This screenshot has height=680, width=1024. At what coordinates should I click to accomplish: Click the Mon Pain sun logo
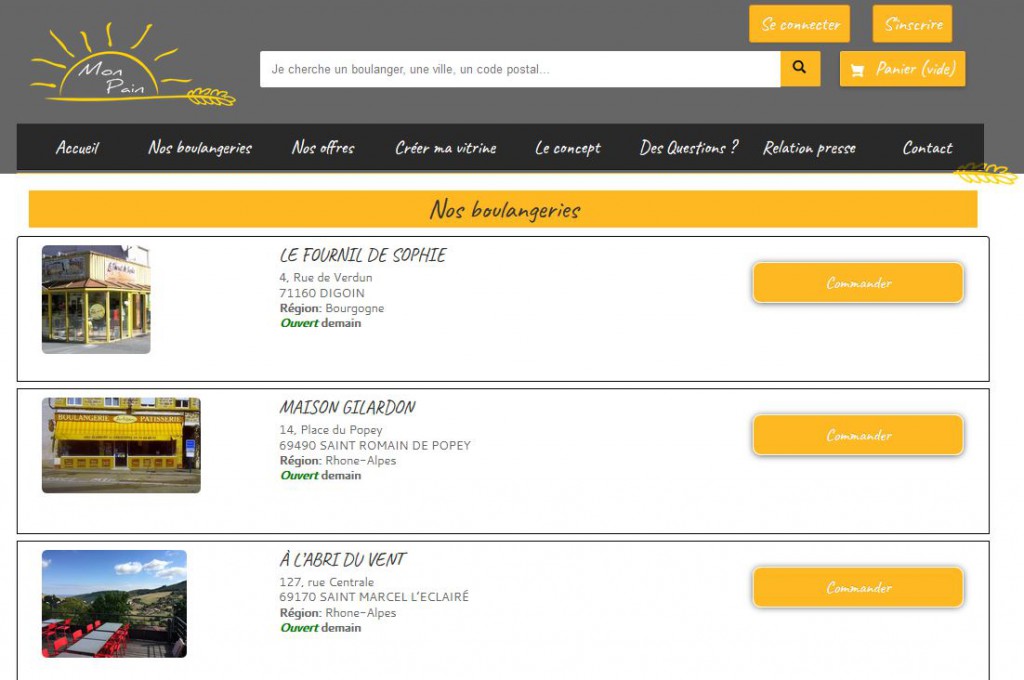tap(130, 68)
